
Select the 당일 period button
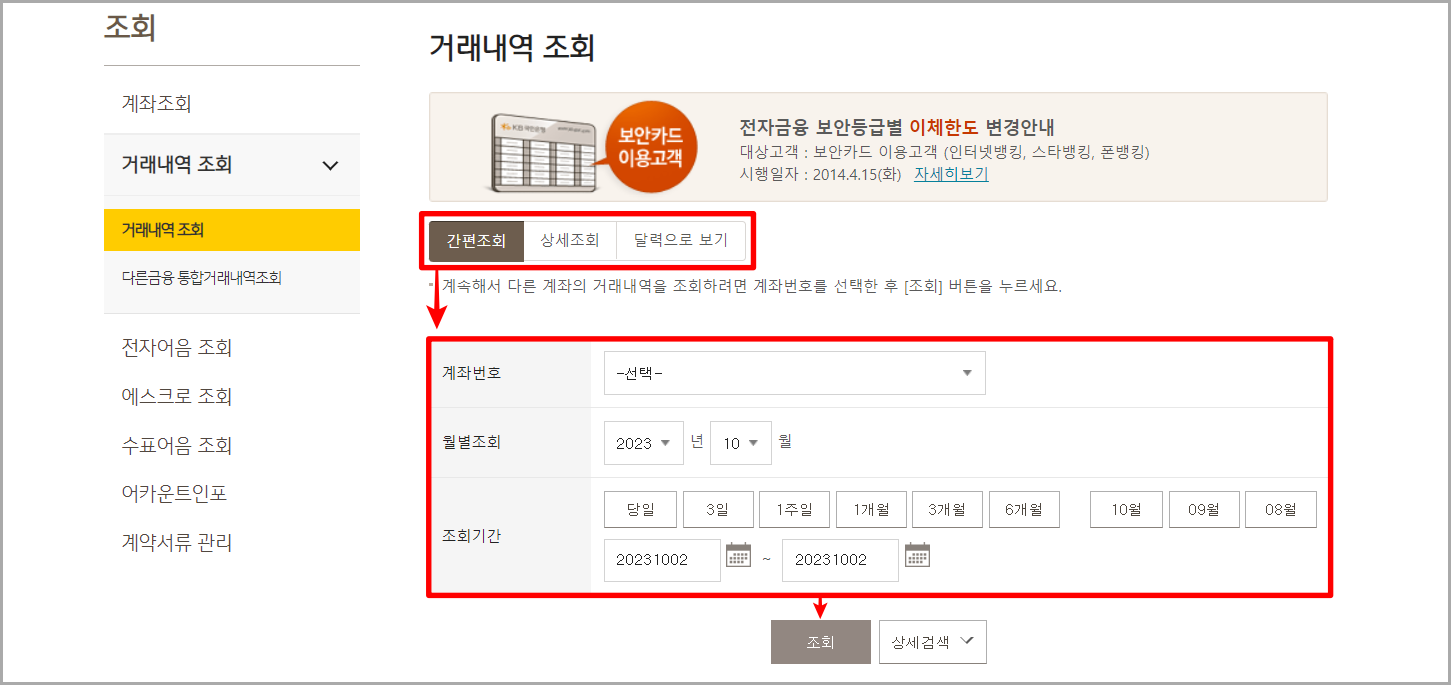coord(639,508)
